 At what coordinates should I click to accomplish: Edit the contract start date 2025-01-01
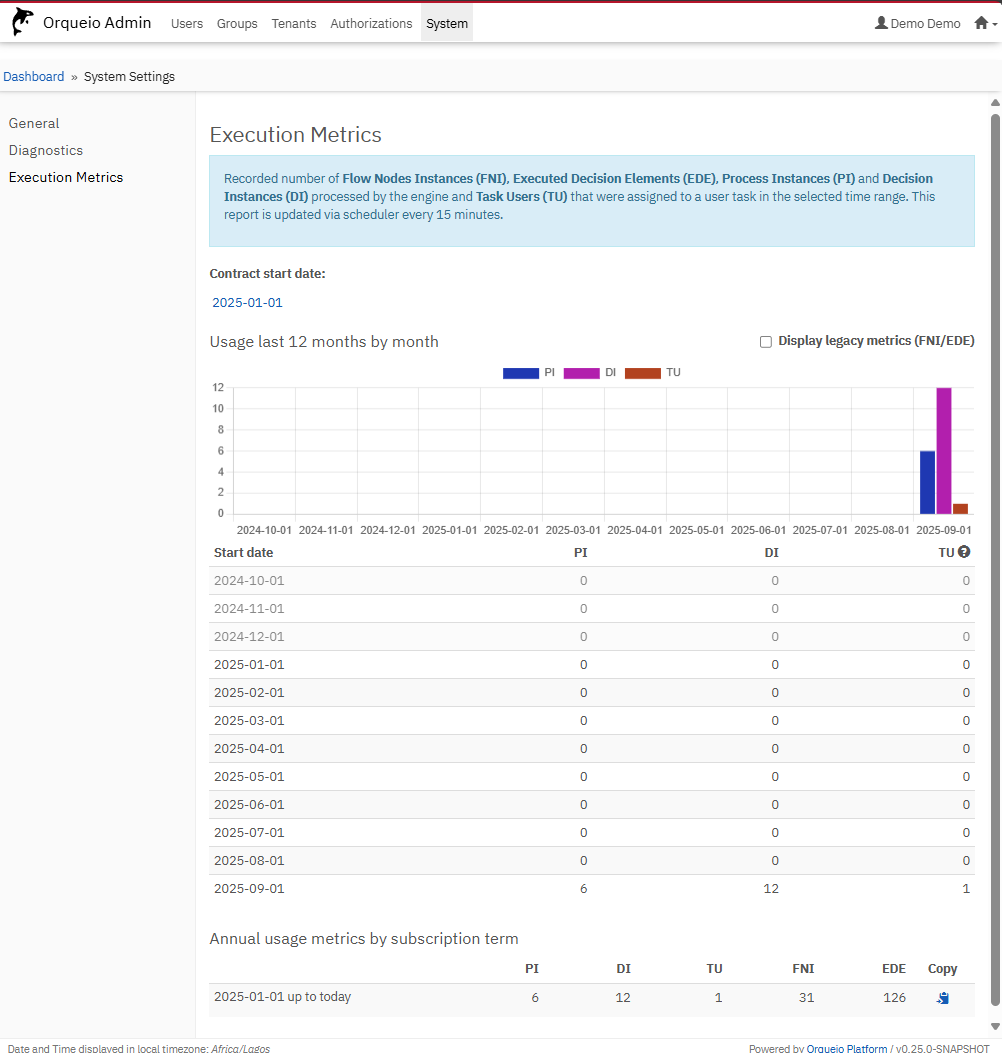(247, 302)
